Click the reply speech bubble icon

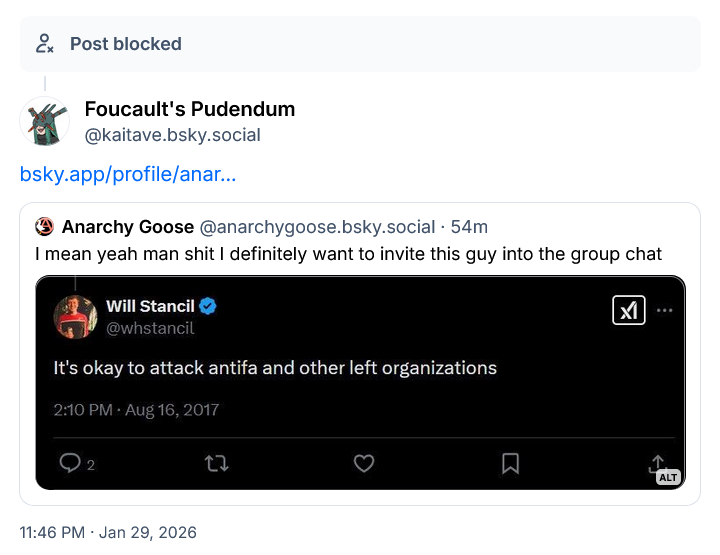point(70,463)
